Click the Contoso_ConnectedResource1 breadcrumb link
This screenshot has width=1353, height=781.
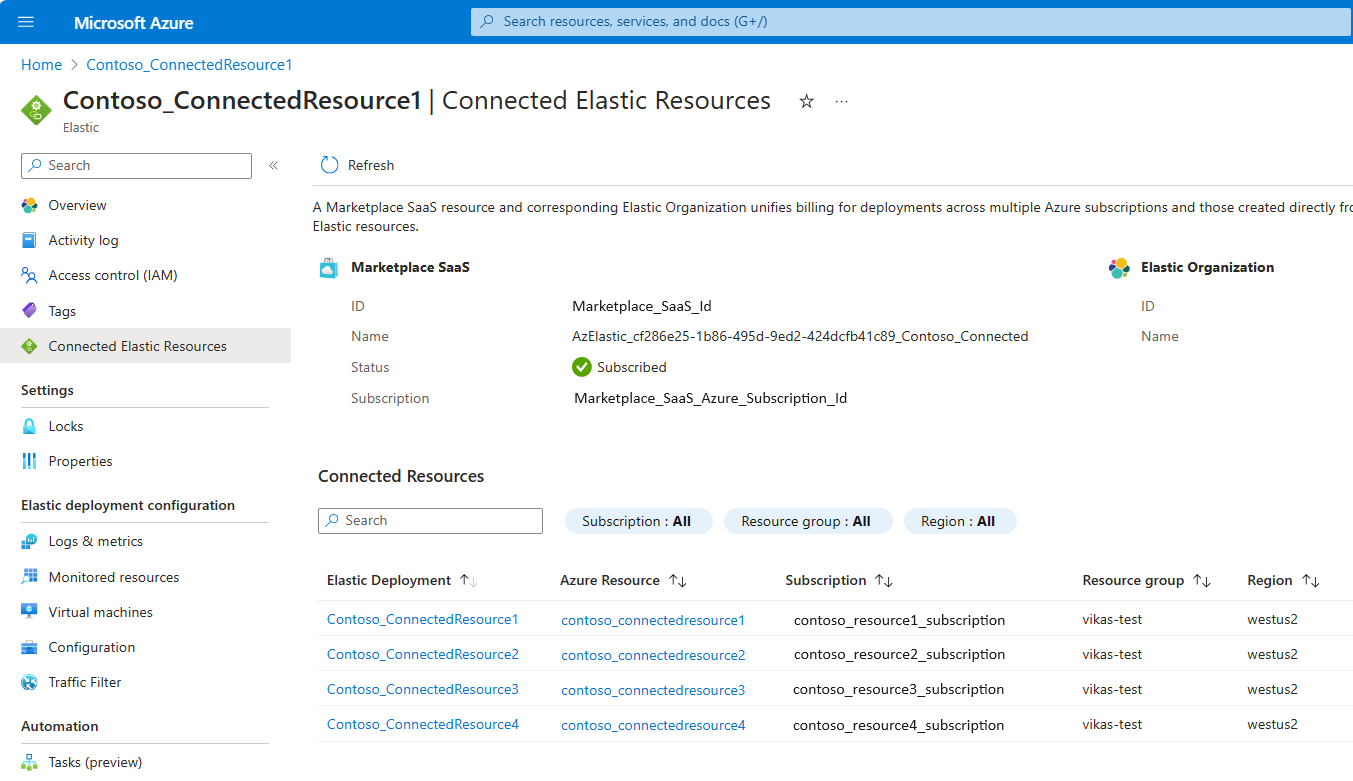tap(189, 65)
